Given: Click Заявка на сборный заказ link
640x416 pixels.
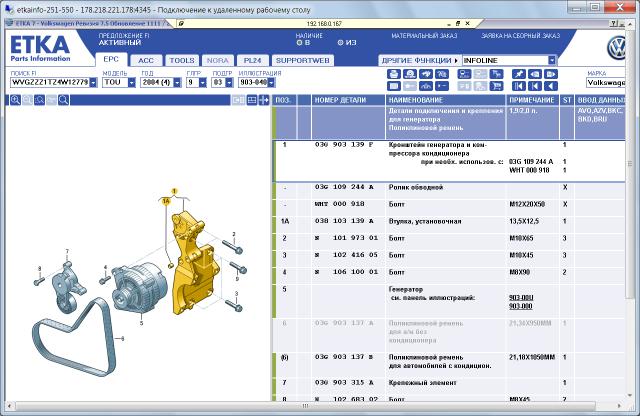Looking at the screenshot, I should pyautogui.click(x=520, y=36).
